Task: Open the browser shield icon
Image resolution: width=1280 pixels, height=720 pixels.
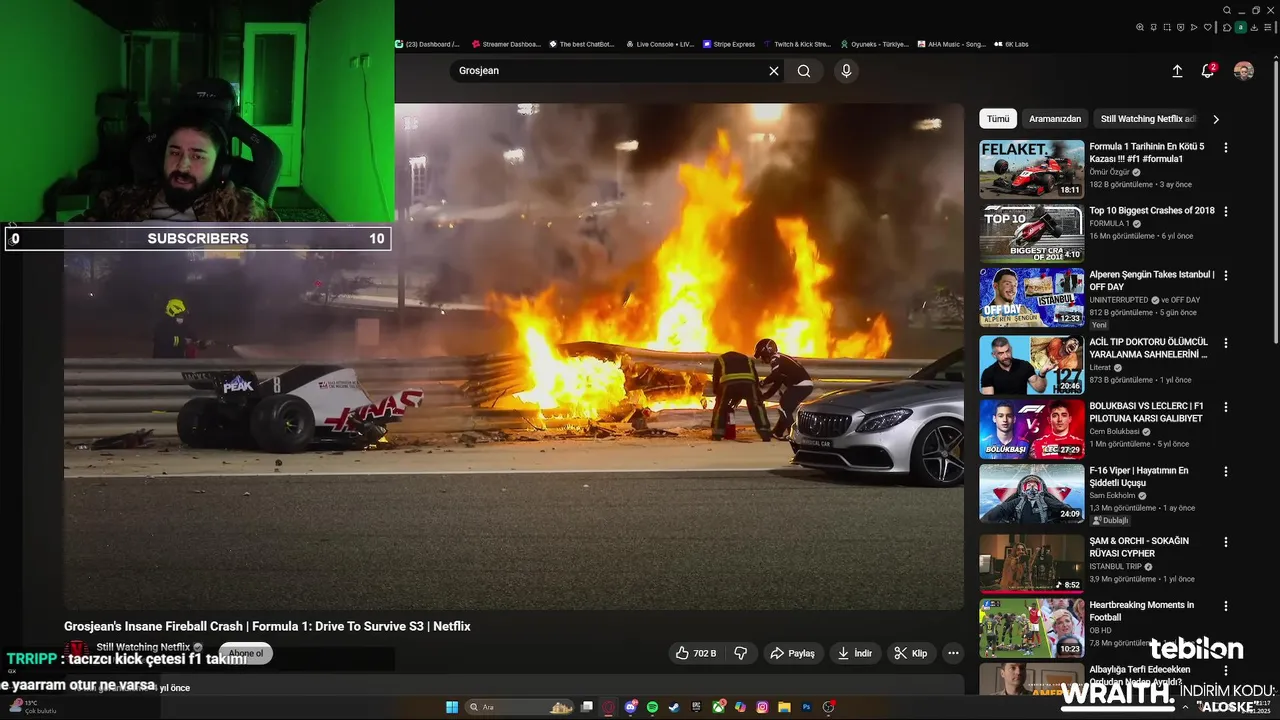Action: click(1180, 27)
